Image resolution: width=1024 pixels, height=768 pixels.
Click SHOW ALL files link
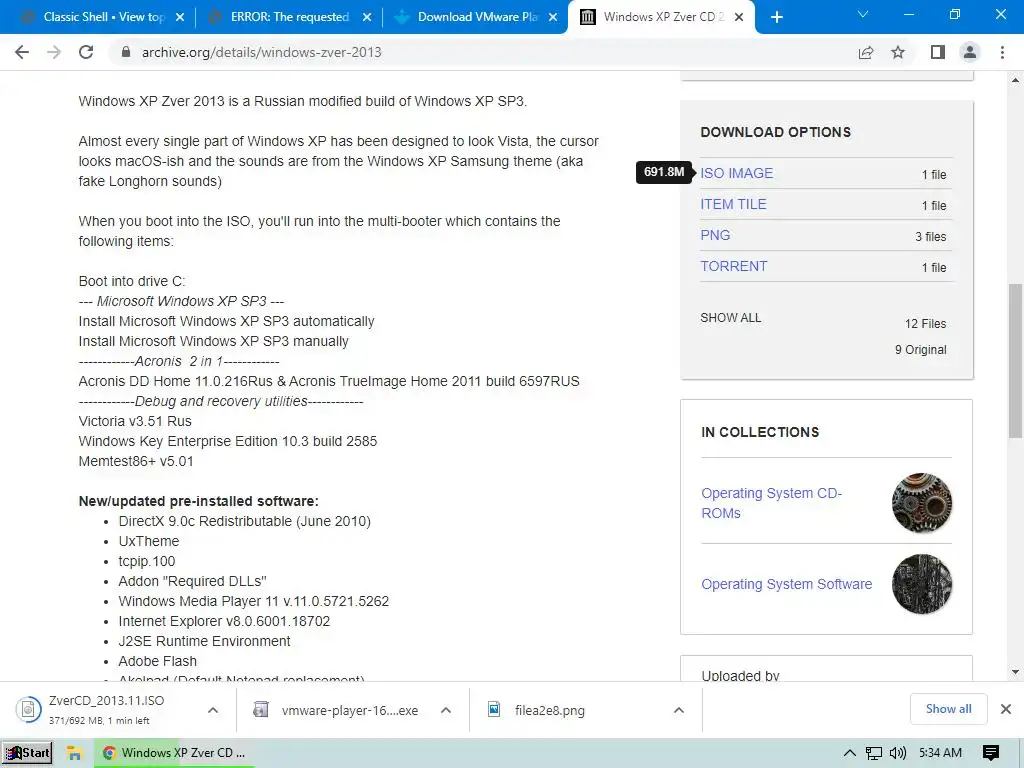[x=730, y=318]
